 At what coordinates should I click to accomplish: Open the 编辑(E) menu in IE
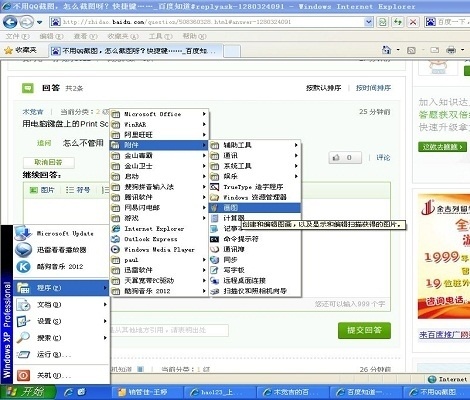[51, 36]
